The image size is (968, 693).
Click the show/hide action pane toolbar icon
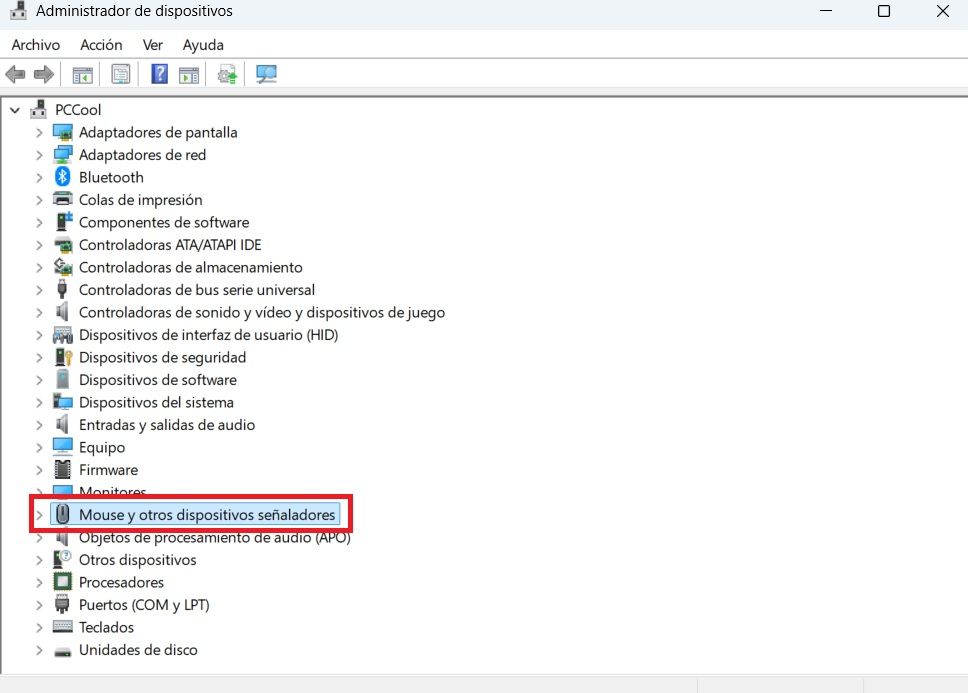coord(189,75)
